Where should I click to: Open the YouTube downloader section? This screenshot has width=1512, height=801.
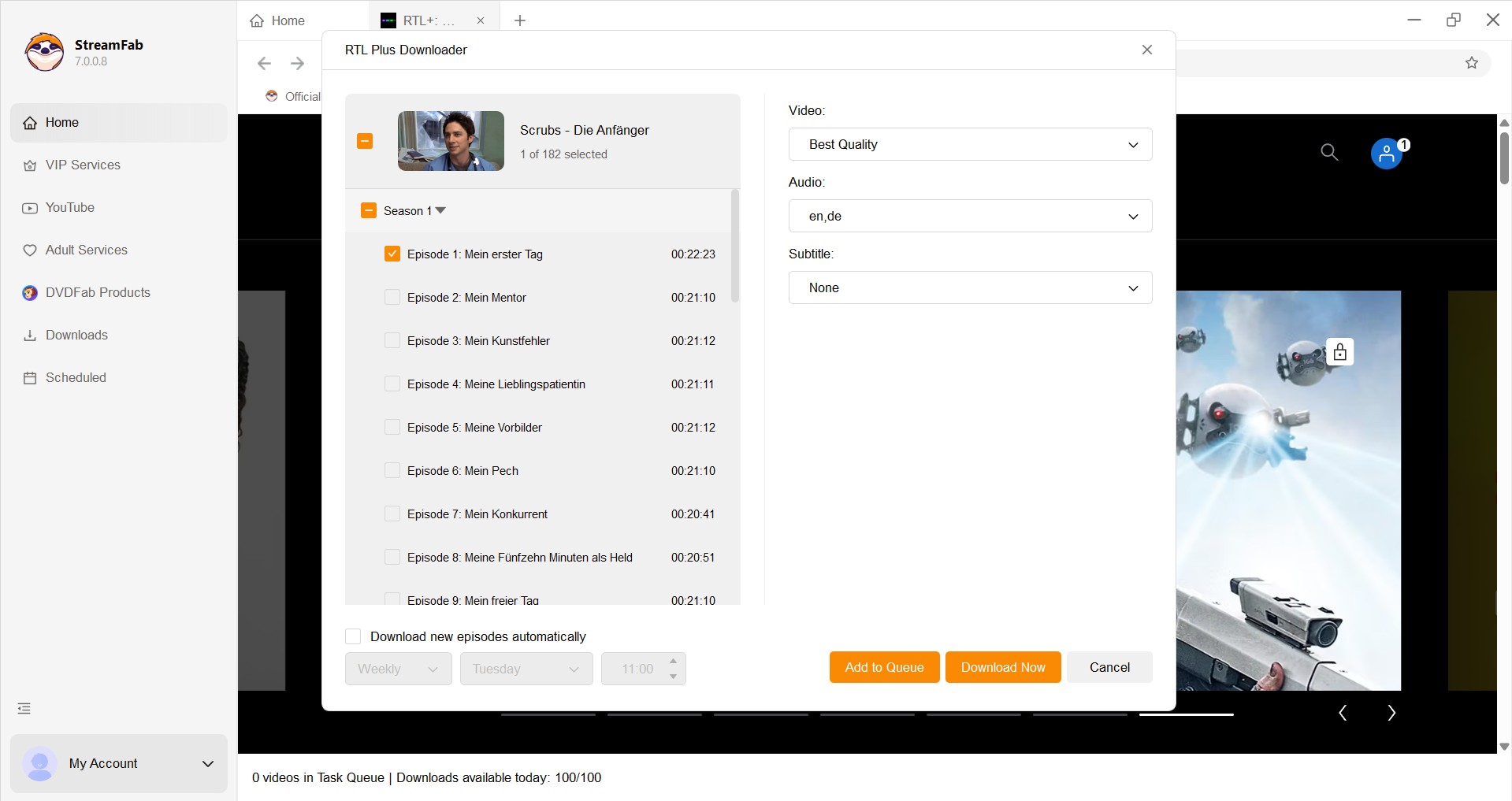[x=69, y=207]
